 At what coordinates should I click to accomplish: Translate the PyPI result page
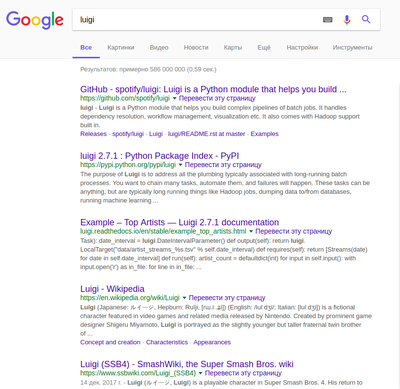click(223, 165)
